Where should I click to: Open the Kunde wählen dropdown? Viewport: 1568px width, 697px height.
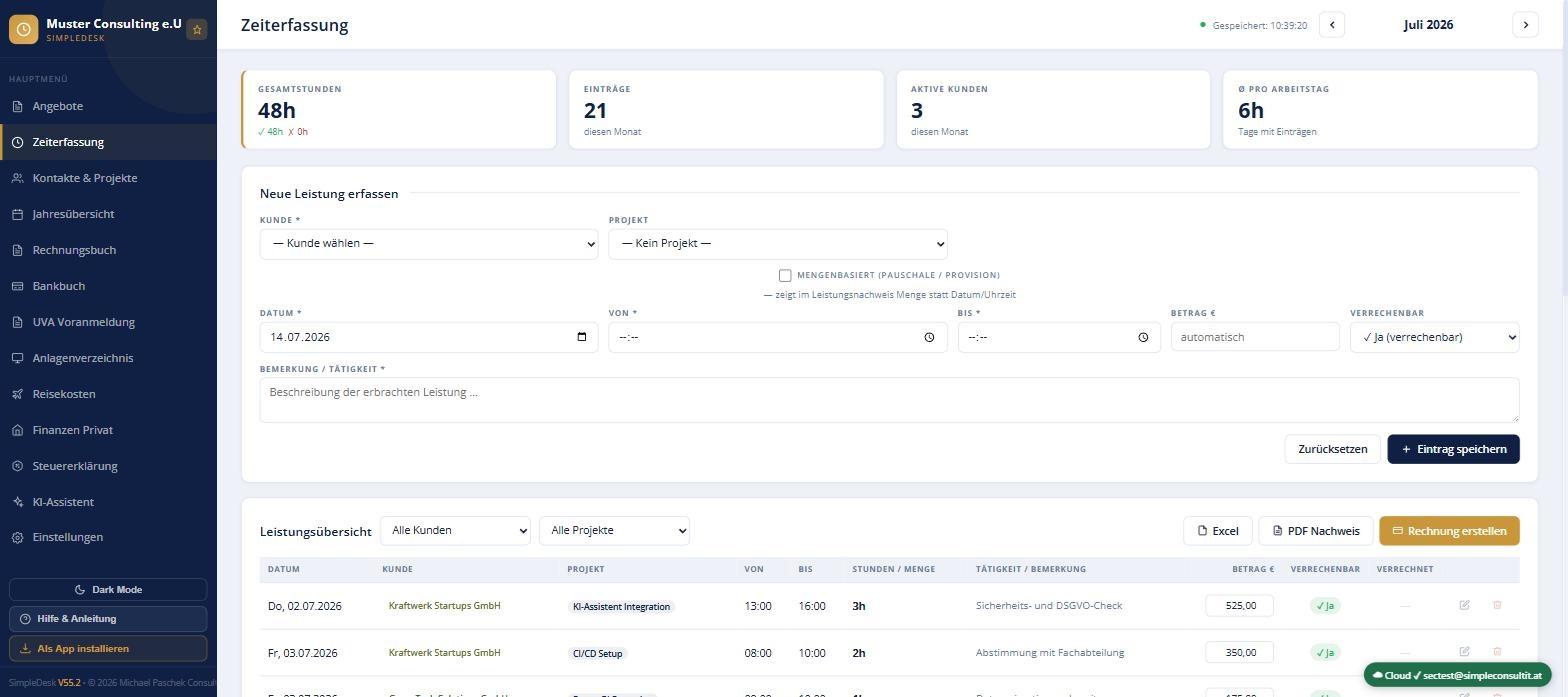click(x=429, y=243)
